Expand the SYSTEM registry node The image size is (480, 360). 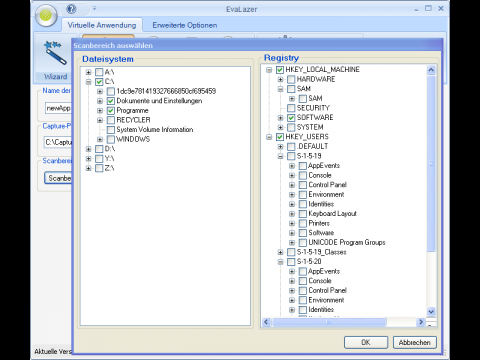(281, 127)
